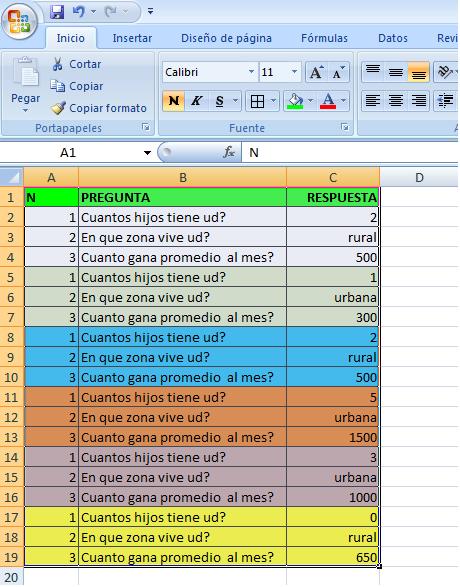Open the font color dropdown arrow
460x587 pixels.
coord(343,101)
